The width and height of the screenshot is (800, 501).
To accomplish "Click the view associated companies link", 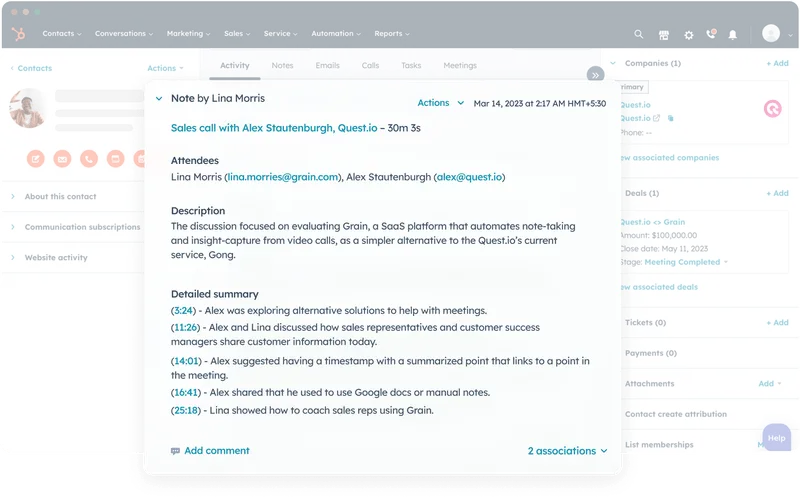I will click(670, 158).
